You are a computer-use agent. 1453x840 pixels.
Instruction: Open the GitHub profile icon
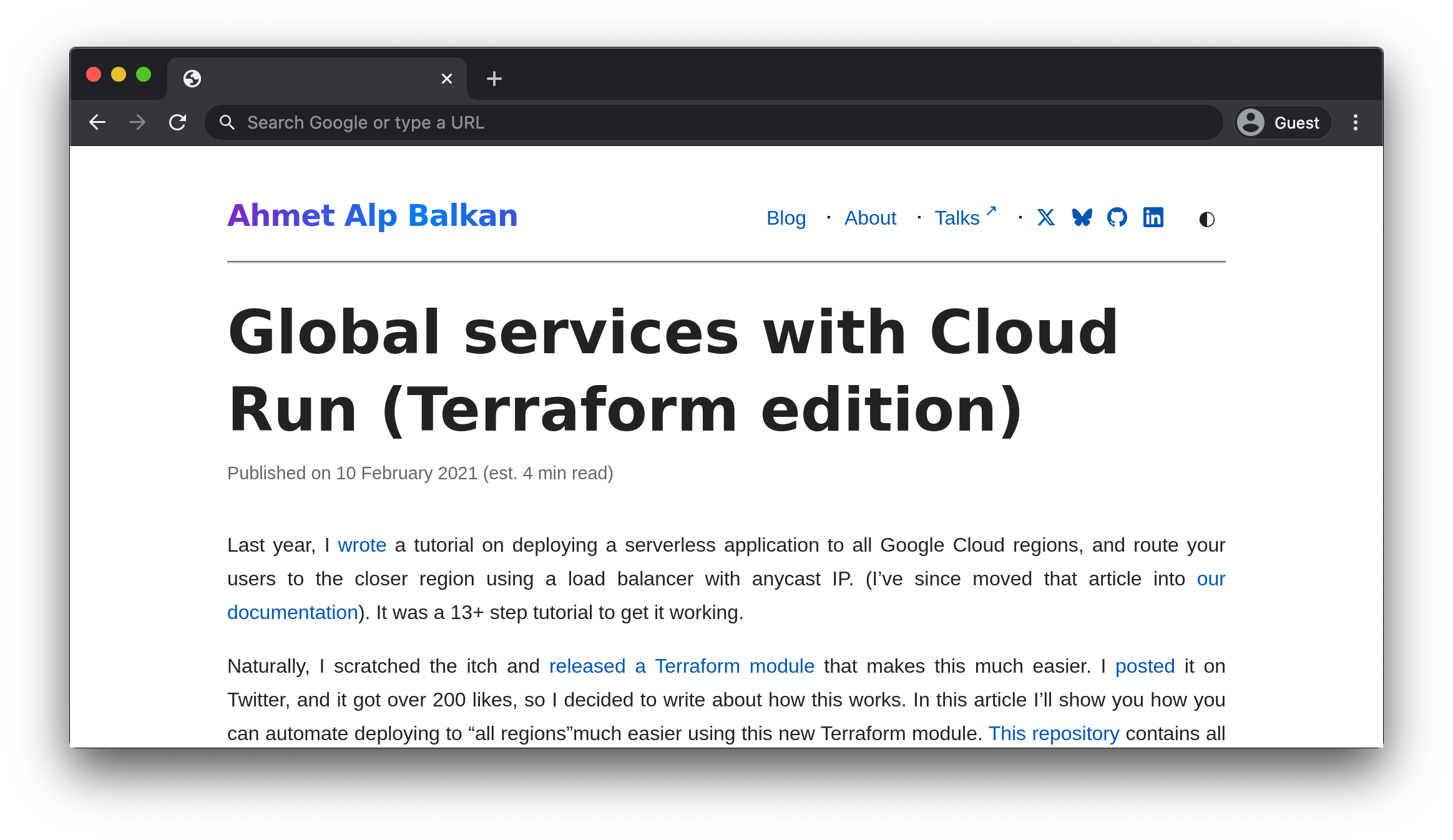point(1117,217)
